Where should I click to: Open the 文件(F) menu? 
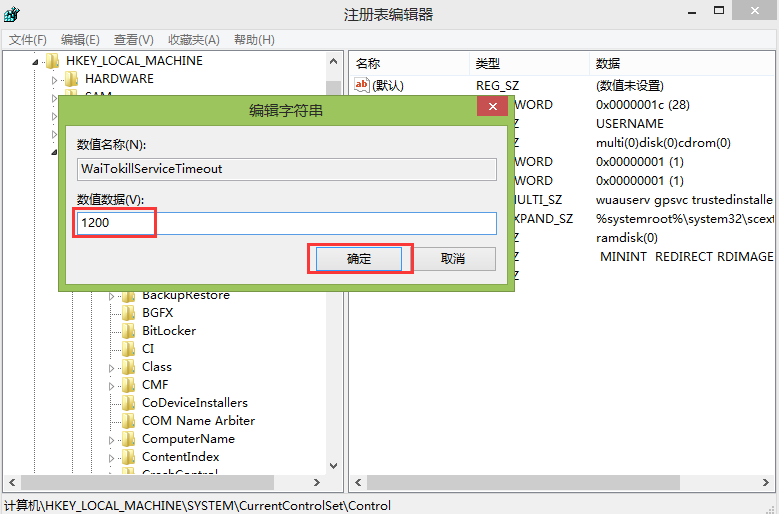pyautogui.click(x=28, y=40)
